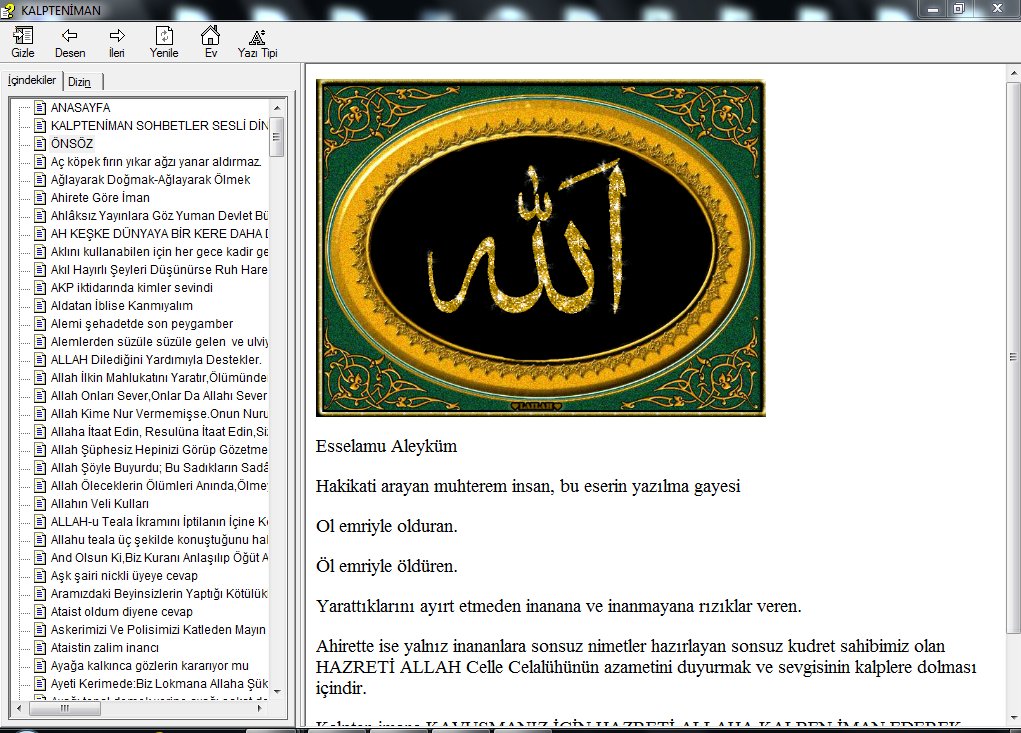Viewport: 1021px width, 733px height.
Task: Click the contents tree vertical scrollbar thumb
Action: [x=276, y=137]
